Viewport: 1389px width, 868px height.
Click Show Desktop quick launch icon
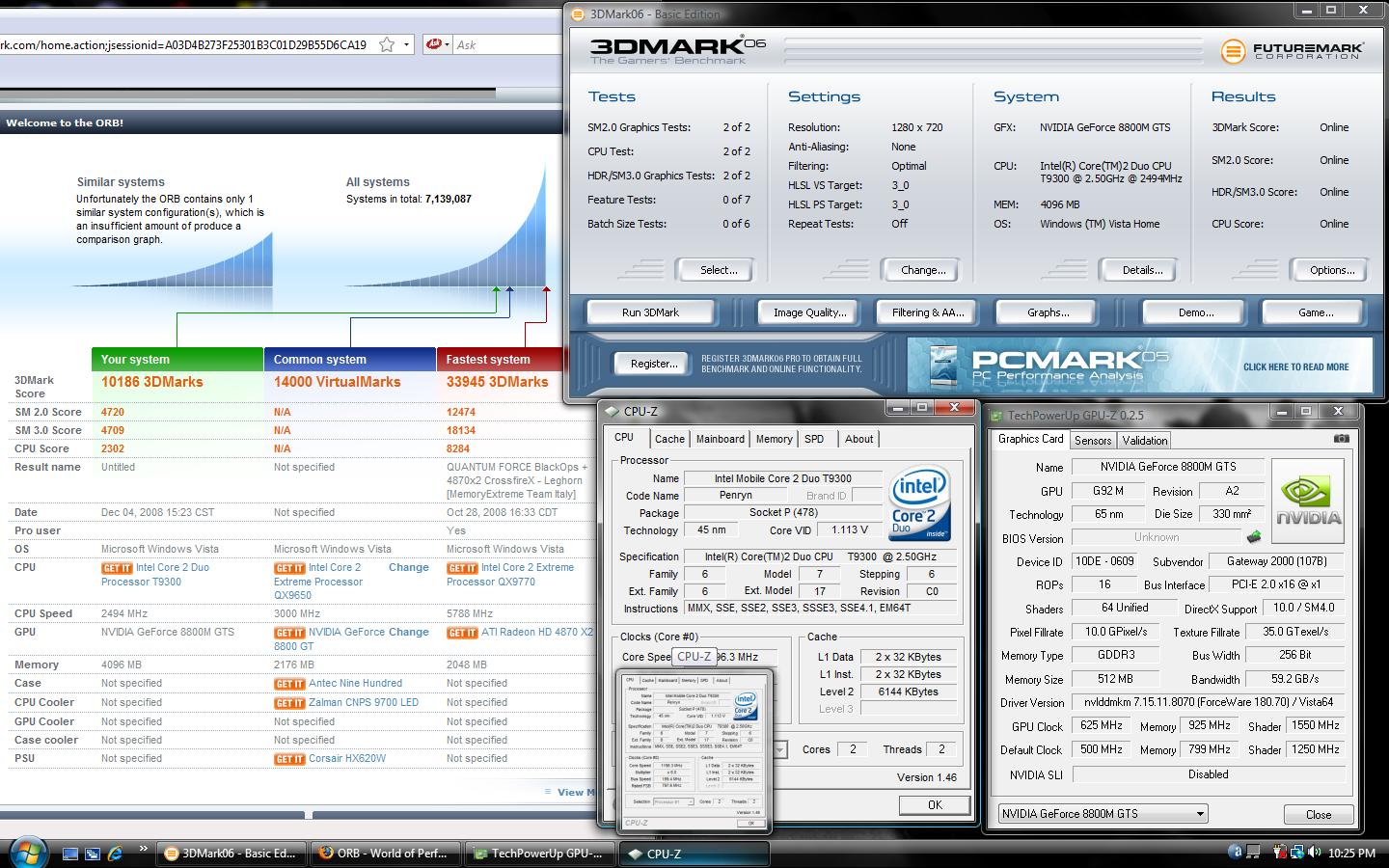[x=70, y=854]
